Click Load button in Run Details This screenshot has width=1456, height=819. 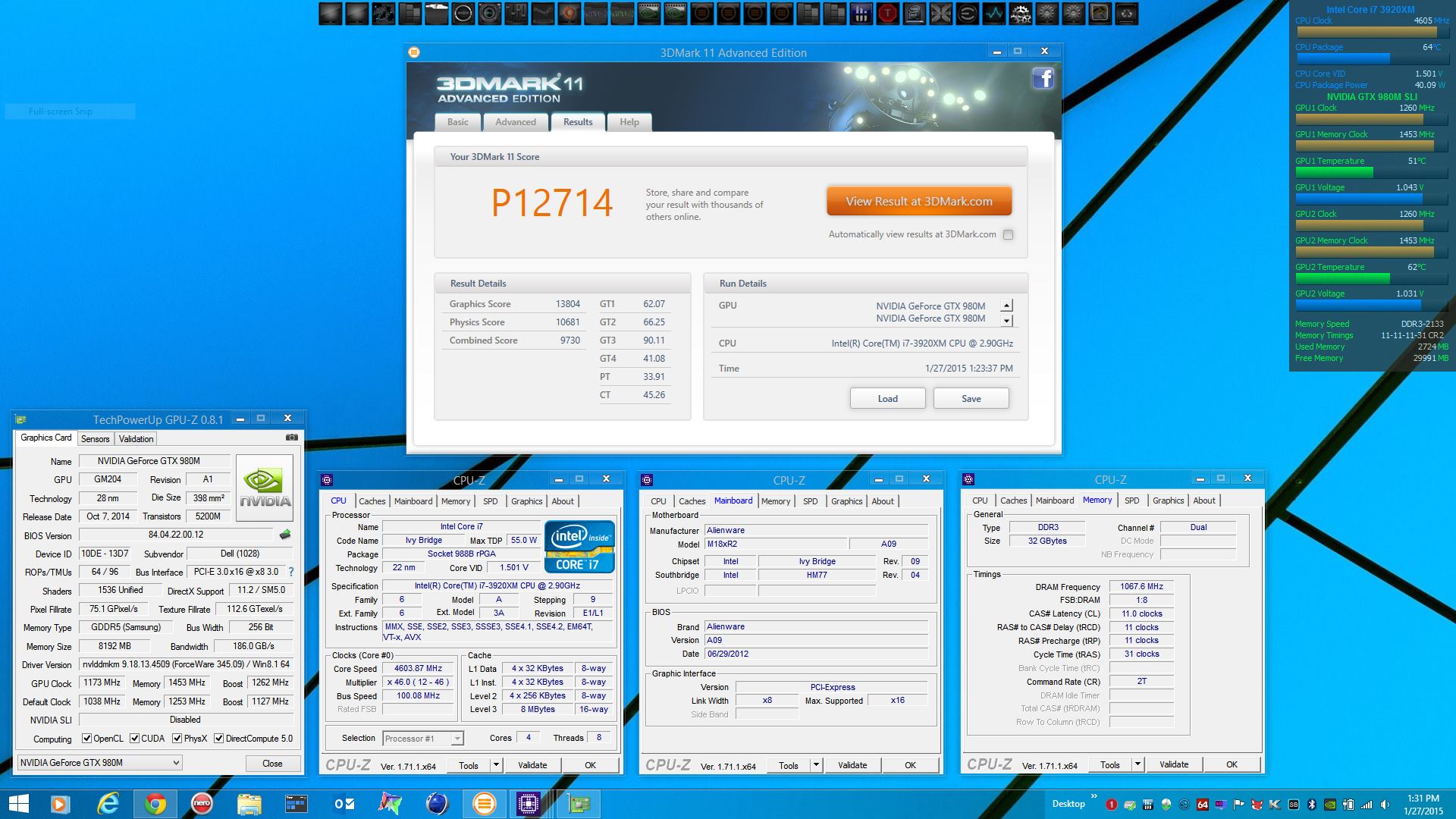tap(887, 399)
